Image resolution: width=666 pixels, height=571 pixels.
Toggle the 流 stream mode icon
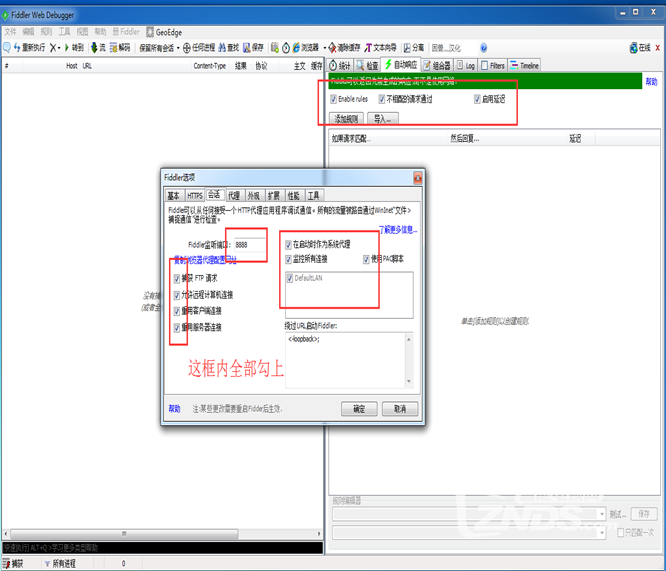(x=94, y=48)
